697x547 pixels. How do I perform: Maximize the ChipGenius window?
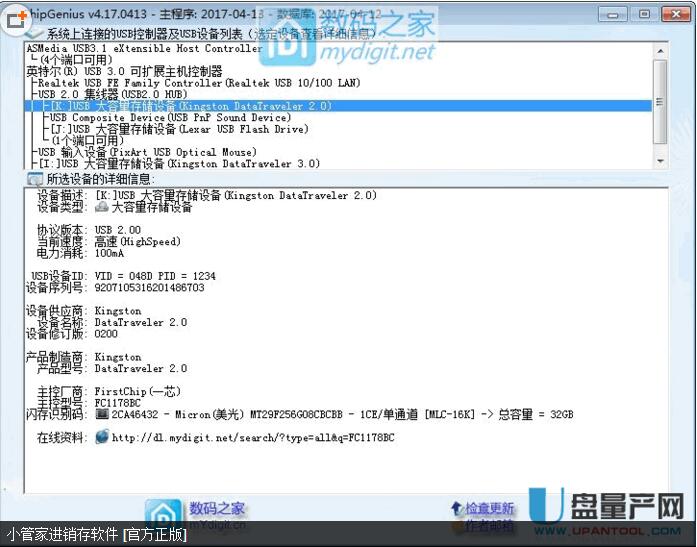644,14
